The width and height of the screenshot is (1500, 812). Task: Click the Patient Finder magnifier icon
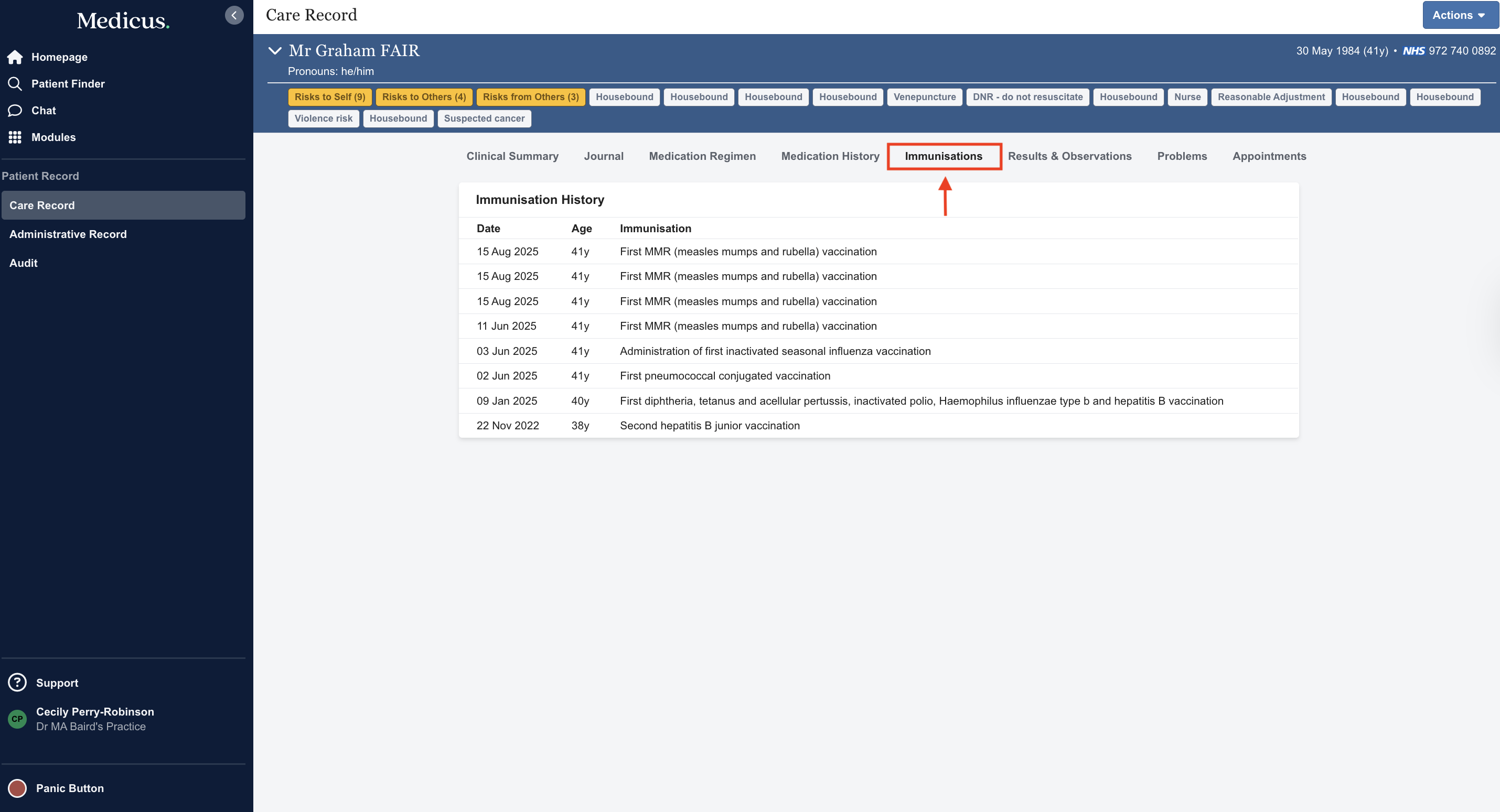(15, 84)
